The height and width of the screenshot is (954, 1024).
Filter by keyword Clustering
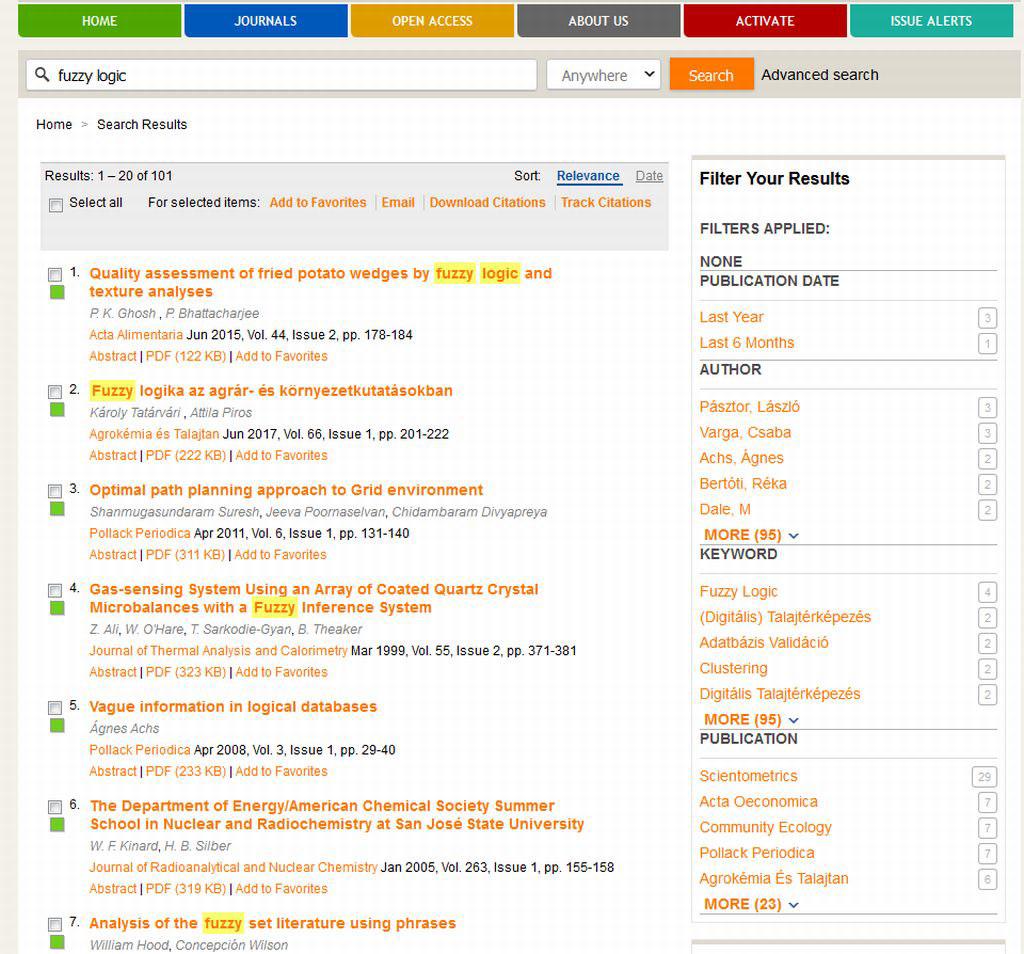733,669
